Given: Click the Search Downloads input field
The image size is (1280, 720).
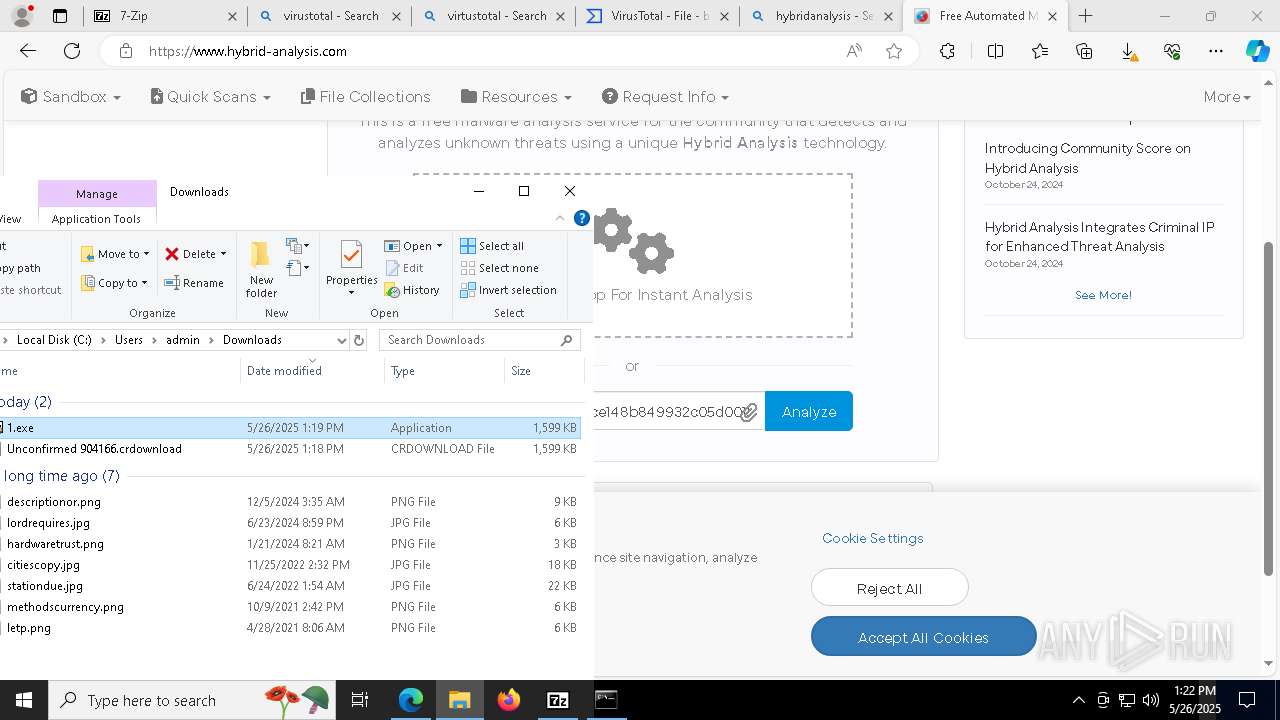Looking at the screenshot, I should point(479,340).
